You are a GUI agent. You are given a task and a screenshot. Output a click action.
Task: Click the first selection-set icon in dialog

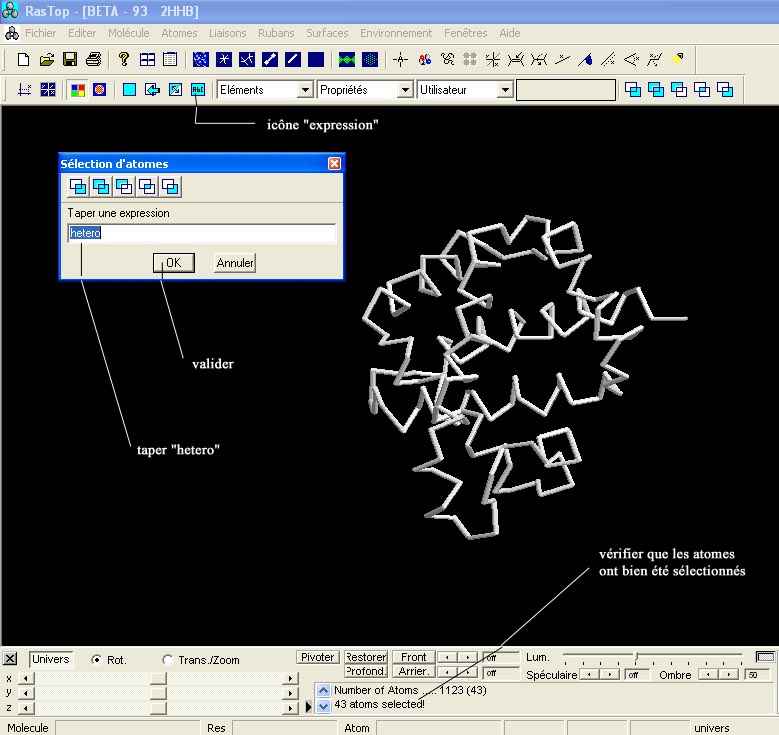[78, 186]
